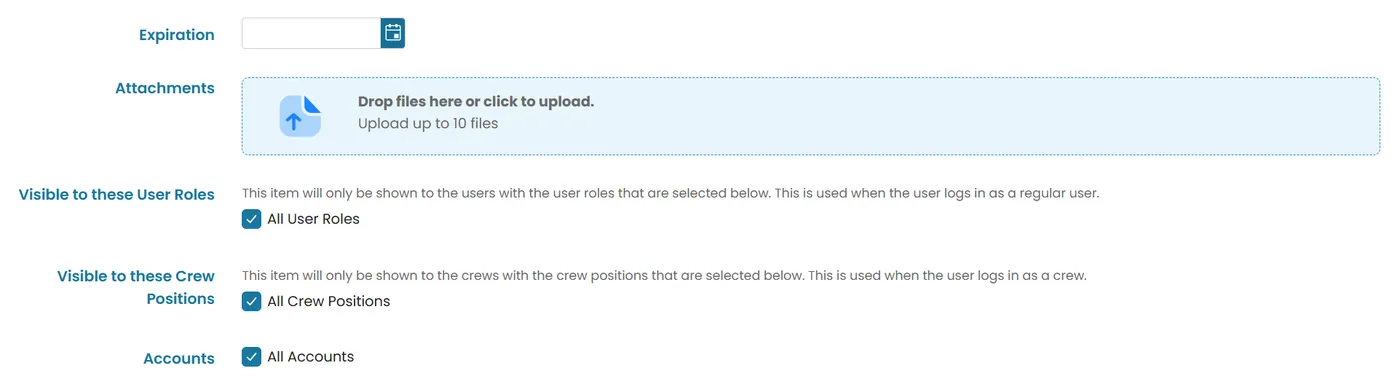Click the Accounts field label

[x=179, y=358]
